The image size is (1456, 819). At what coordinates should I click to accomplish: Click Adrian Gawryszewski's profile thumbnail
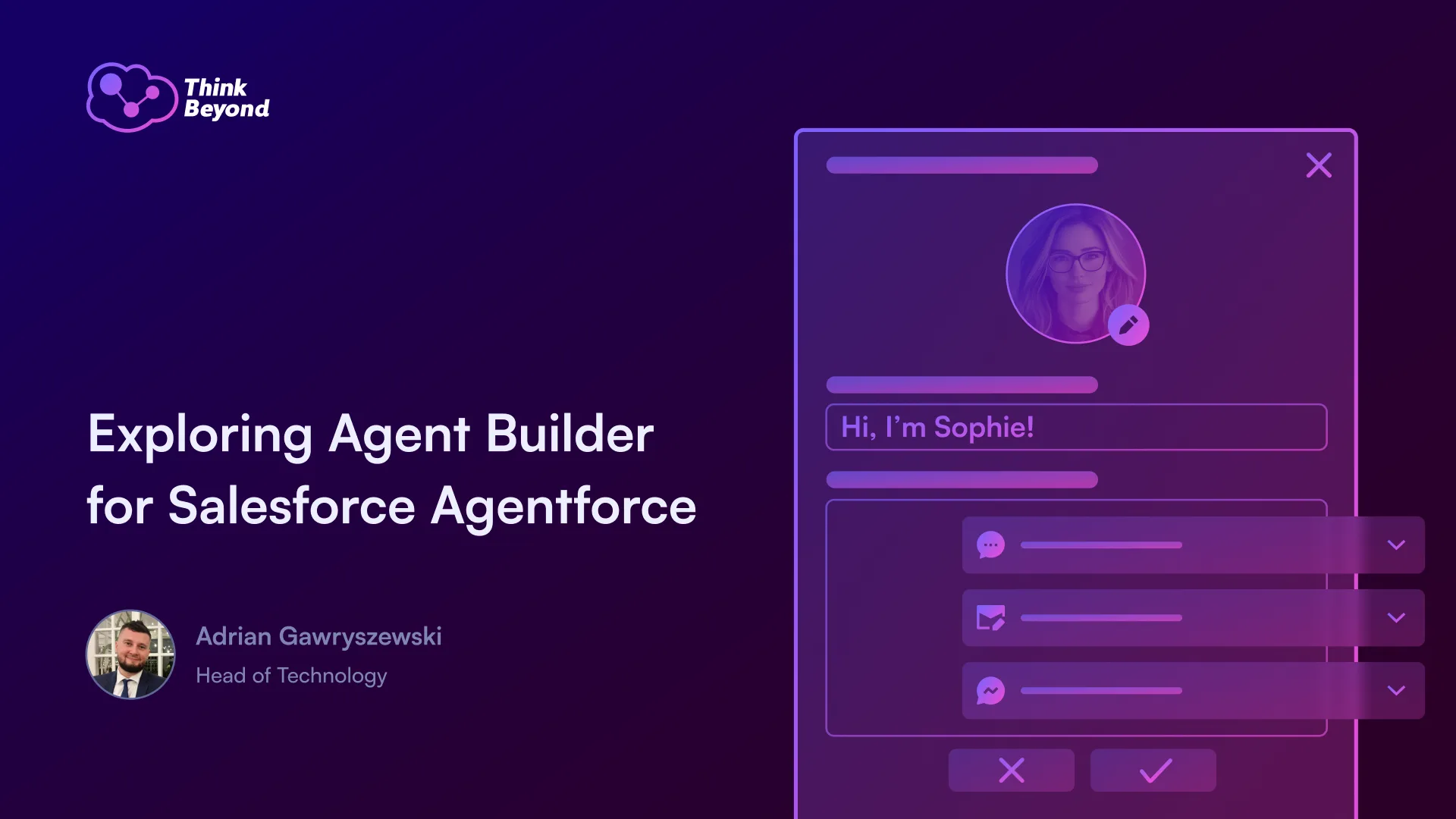(128, 655)
